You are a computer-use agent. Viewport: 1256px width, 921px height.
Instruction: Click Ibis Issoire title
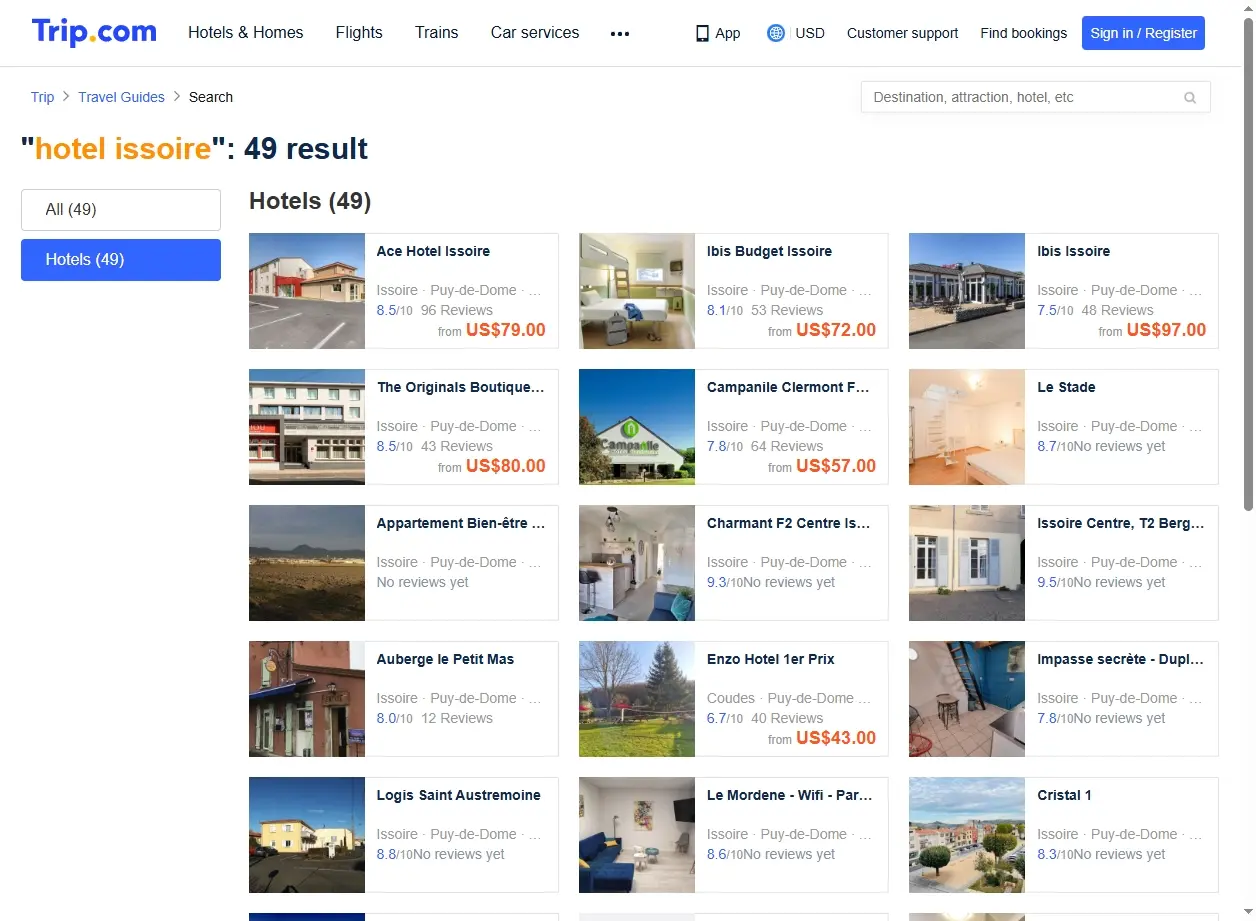coord(1073,251)
